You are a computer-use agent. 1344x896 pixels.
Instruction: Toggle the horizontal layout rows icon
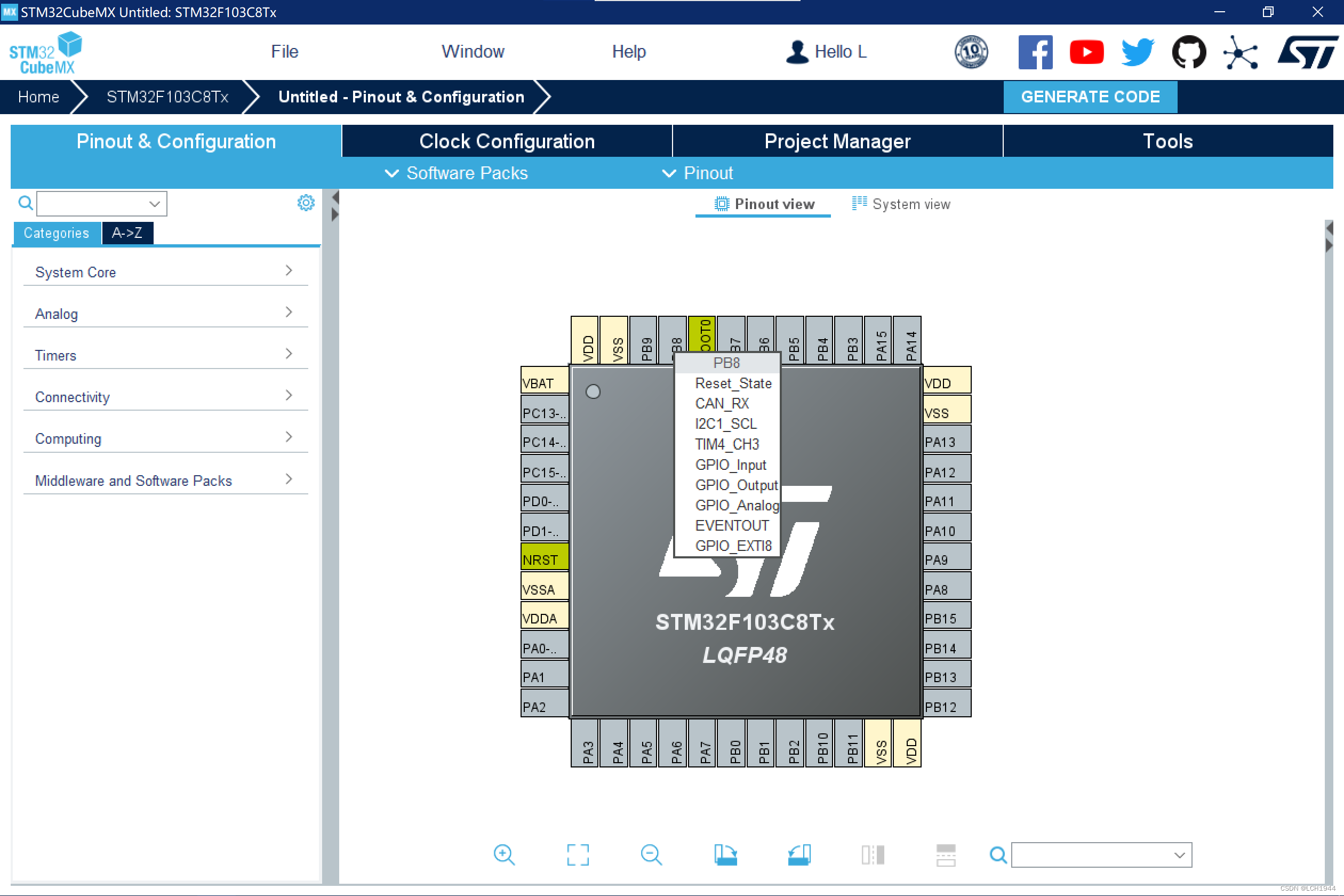946,855
